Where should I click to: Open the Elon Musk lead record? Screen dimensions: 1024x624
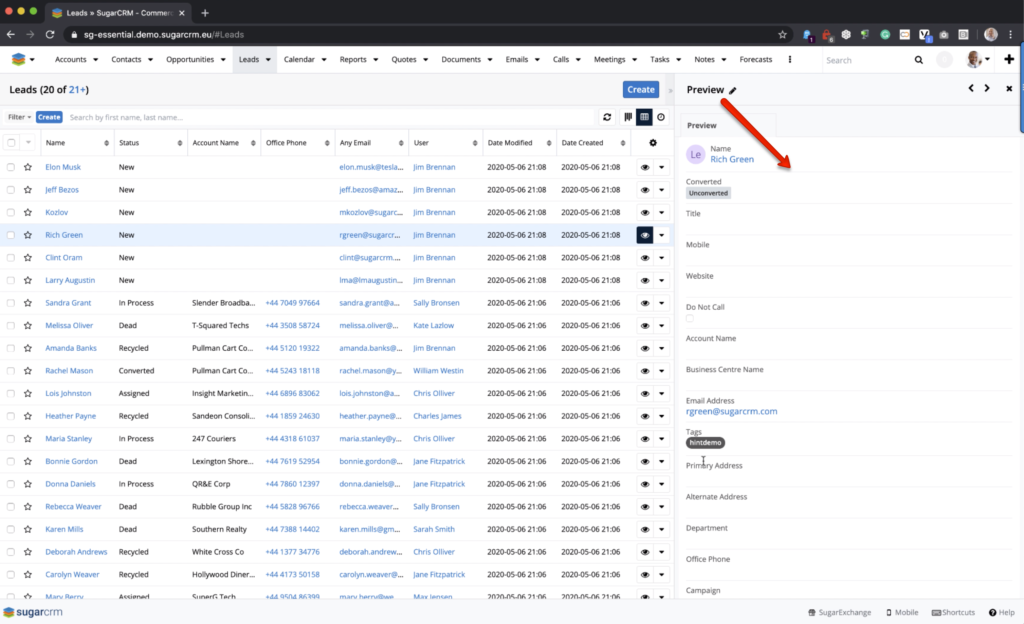[63, 167]
